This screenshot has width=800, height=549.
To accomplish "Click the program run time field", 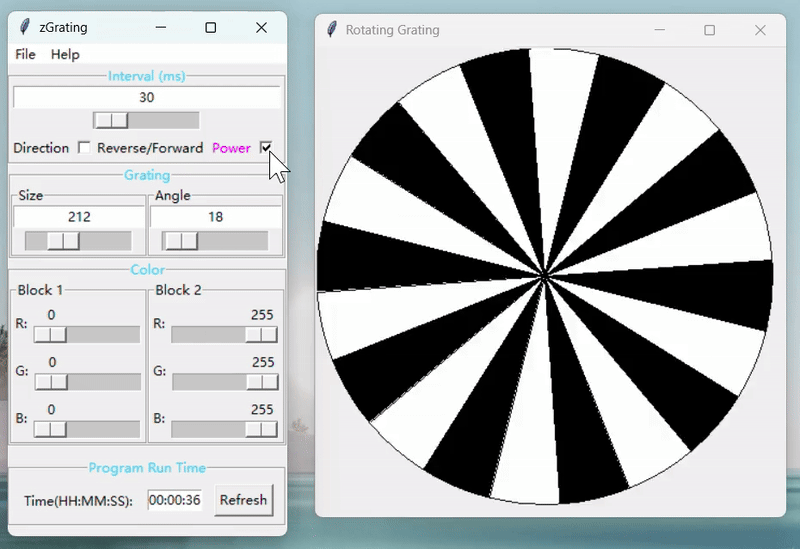I will (175, 500).
